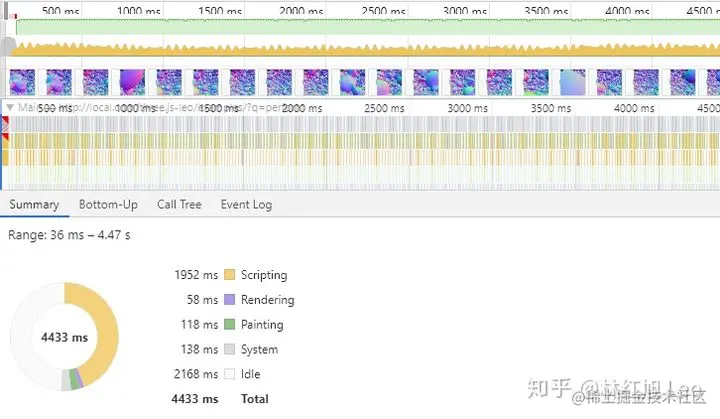Click the 'Scripting' legend label

pyautogui.click(x=264, y=275)
